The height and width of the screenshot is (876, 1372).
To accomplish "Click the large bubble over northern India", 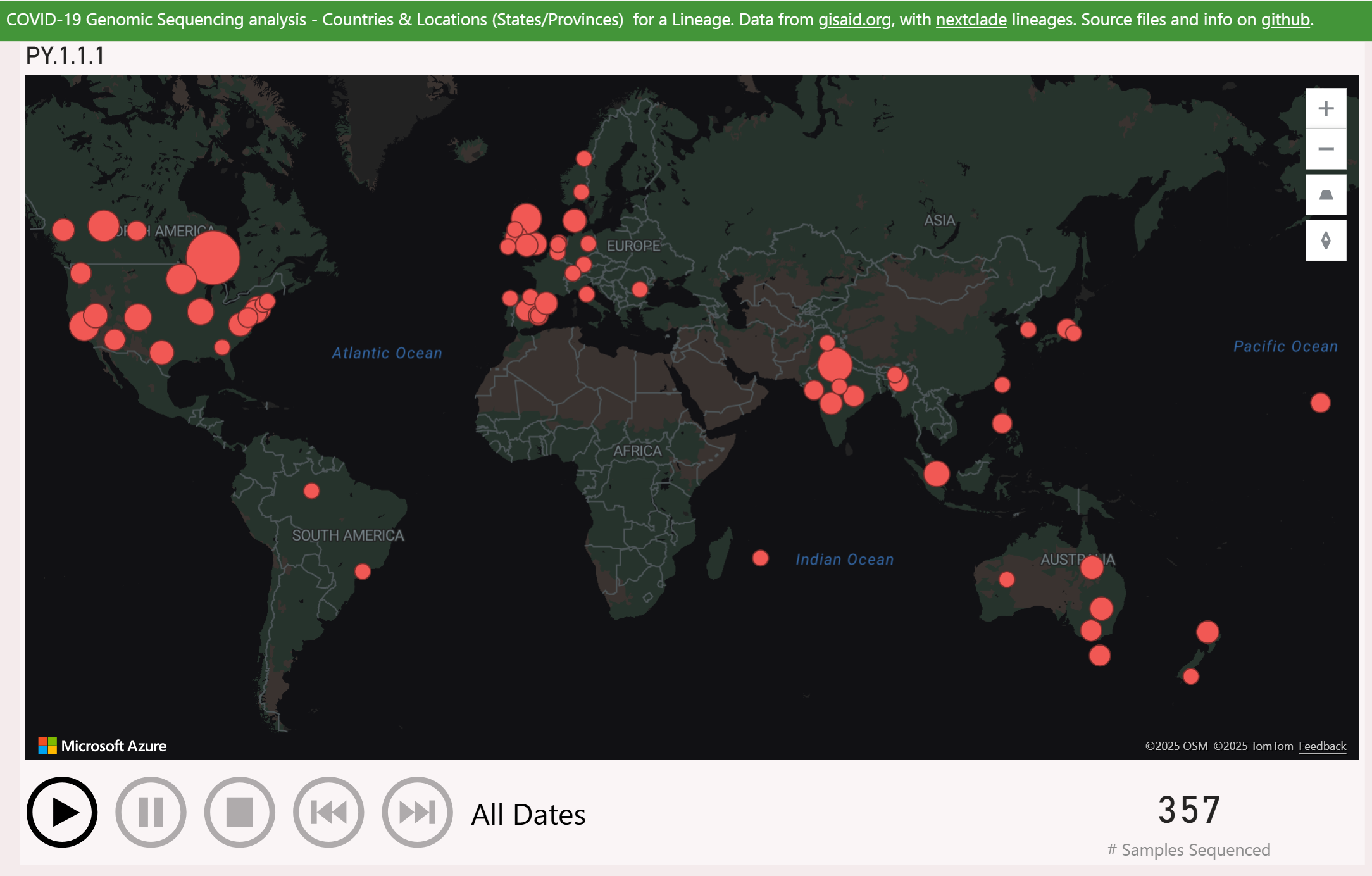I will point(835,365).
